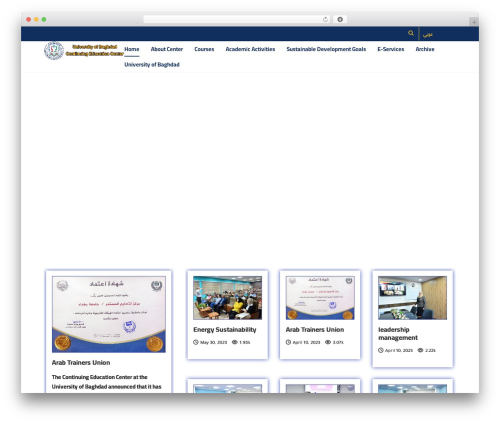The width and height of the screenshot is (500, 423).
Task: Click eye views icon next to 2.22k
Action: click(420, 350)
